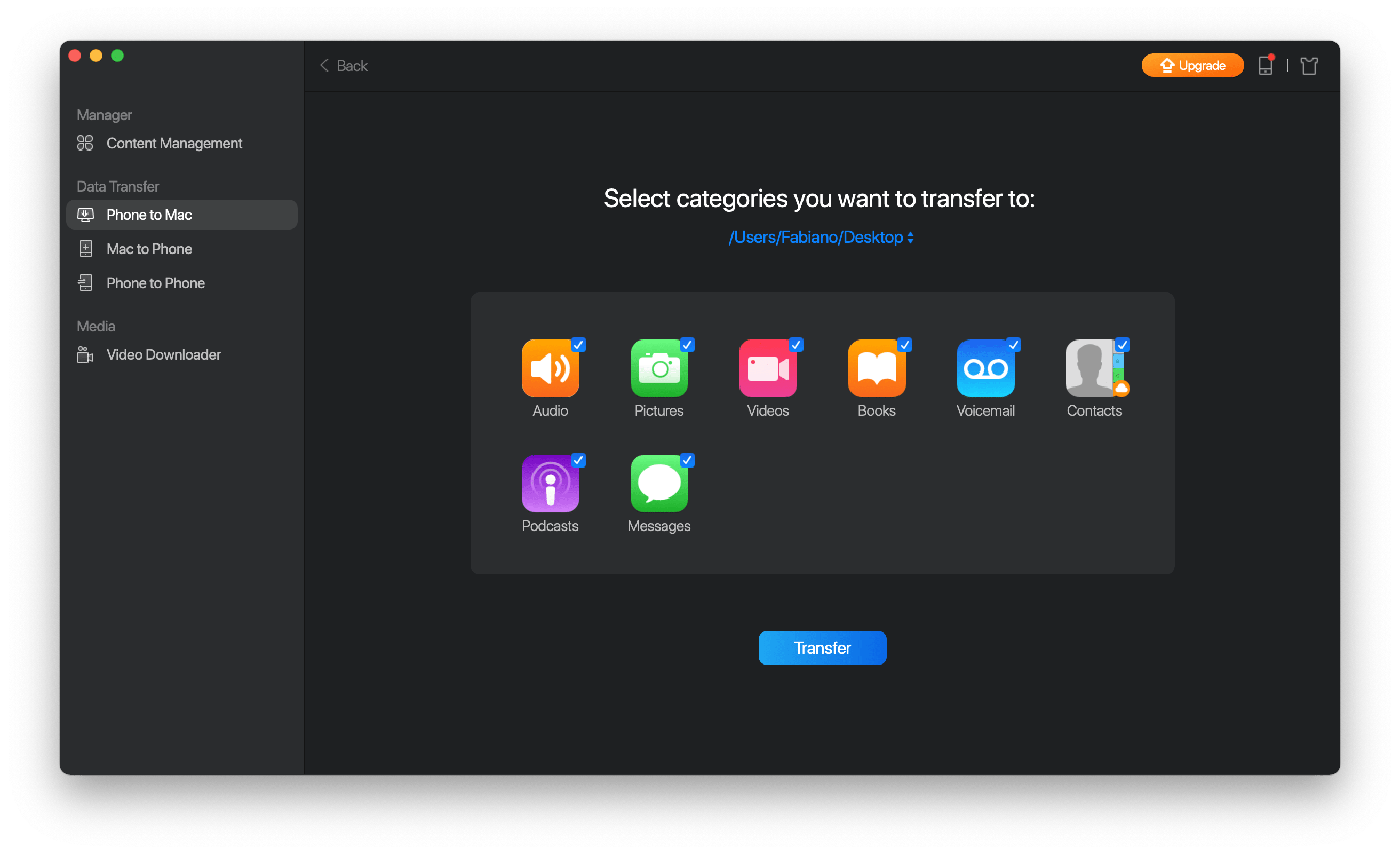Click the orange Upgrade button
The width and height of the screenshot is (1400, 854).
[x=1192, y=65]
